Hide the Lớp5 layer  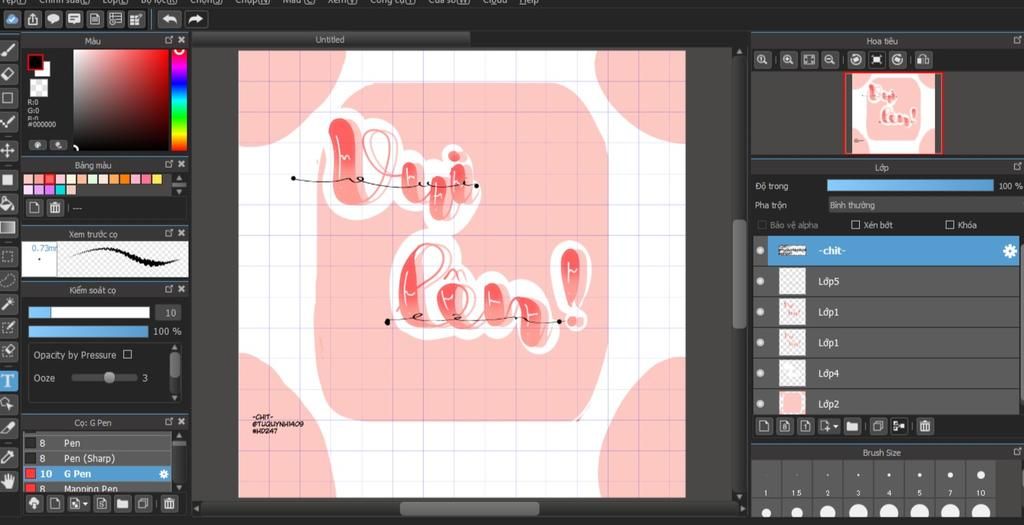pos(760,281)
